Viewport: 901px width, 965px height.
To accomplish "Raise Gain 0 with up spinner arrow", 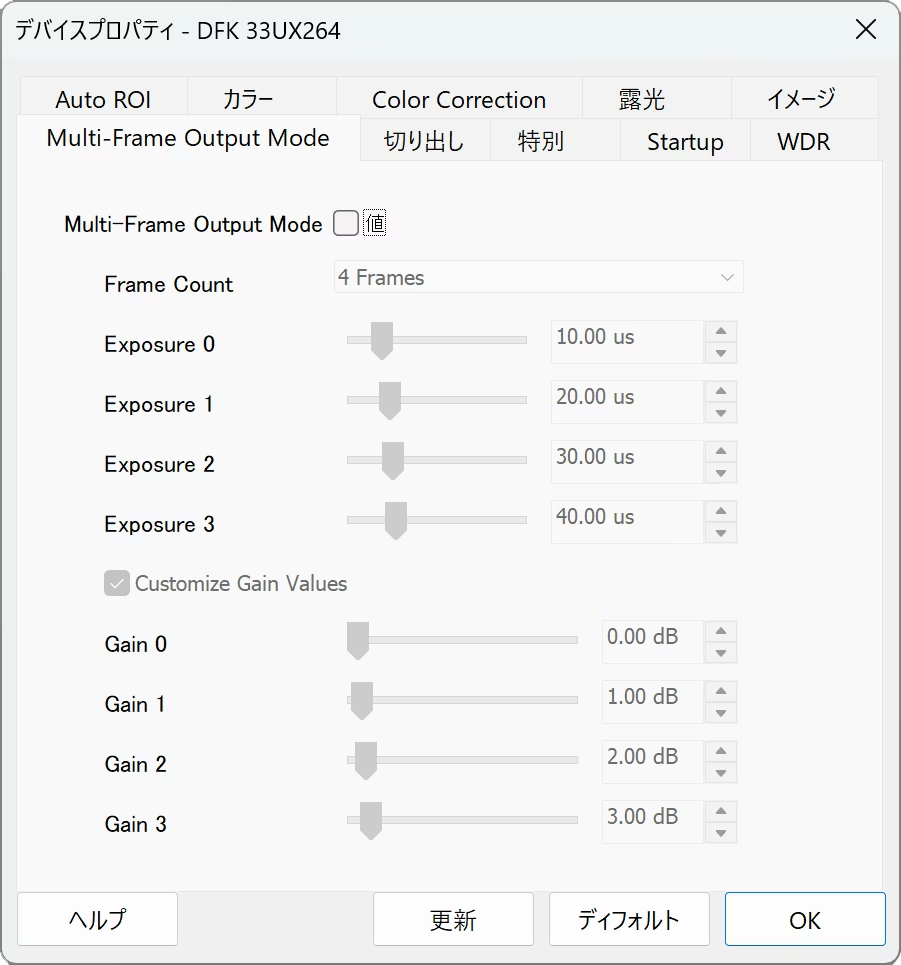I will 720,632.
